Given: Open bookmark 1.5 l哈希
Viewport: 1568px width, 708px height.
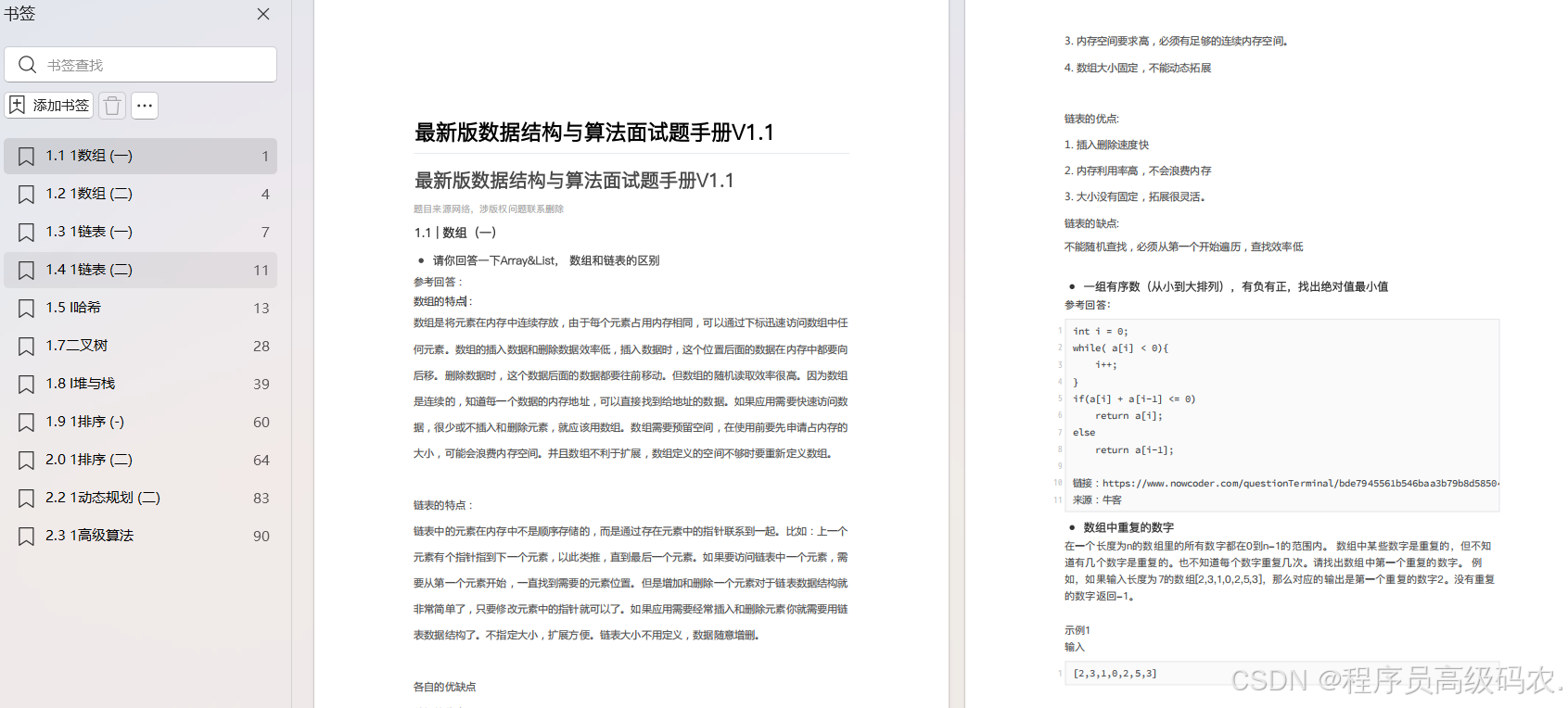Looking at the screenshot, I should click(x=141, y=308).
